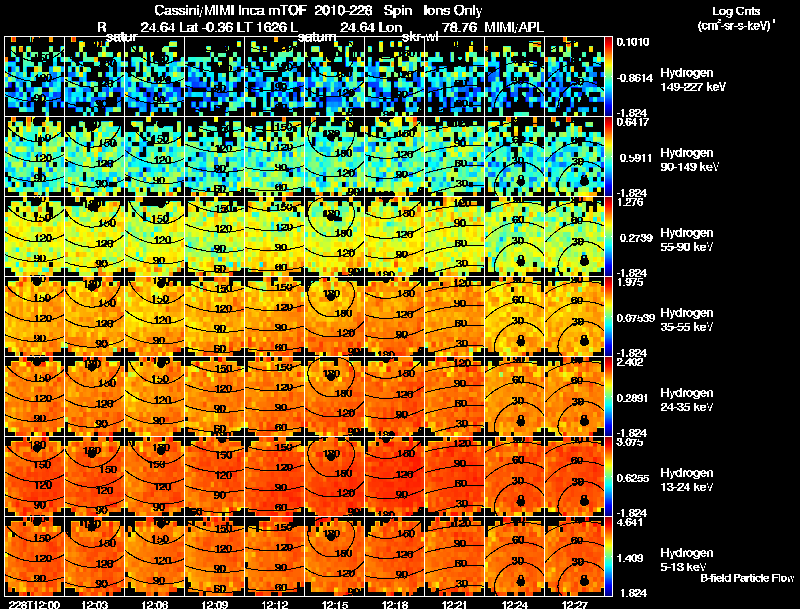Click the color bar beside Hydrogen 149-227 keV
800x609 pixels.
coord(608,77)
